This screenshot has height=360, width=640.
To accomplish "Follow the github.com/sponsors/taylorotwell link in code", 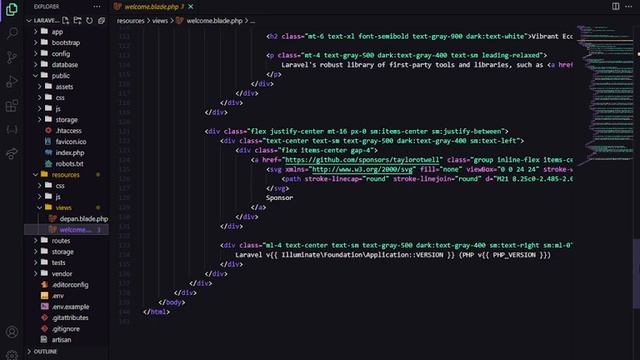I will pos(362,160).
